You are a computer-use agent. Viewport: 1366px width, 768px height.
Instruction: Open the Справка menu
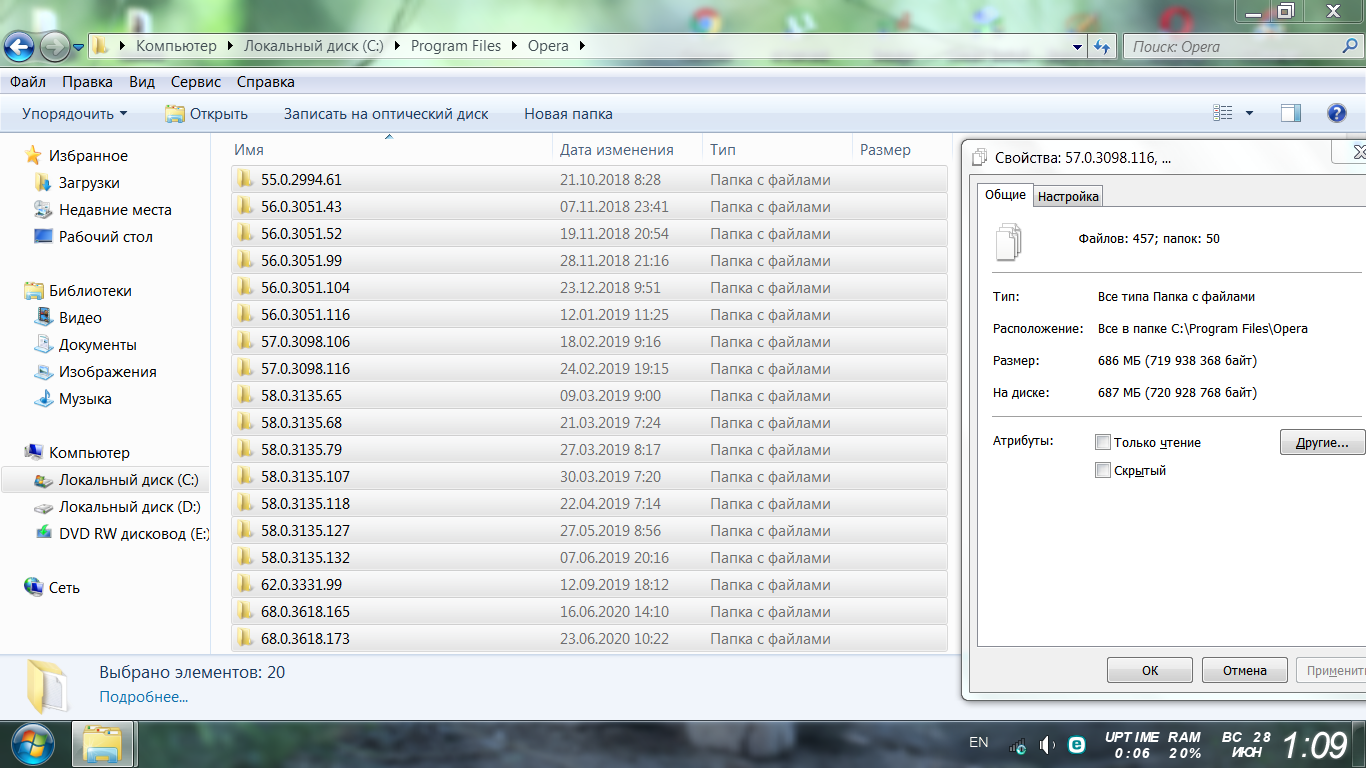coord(266,82)
